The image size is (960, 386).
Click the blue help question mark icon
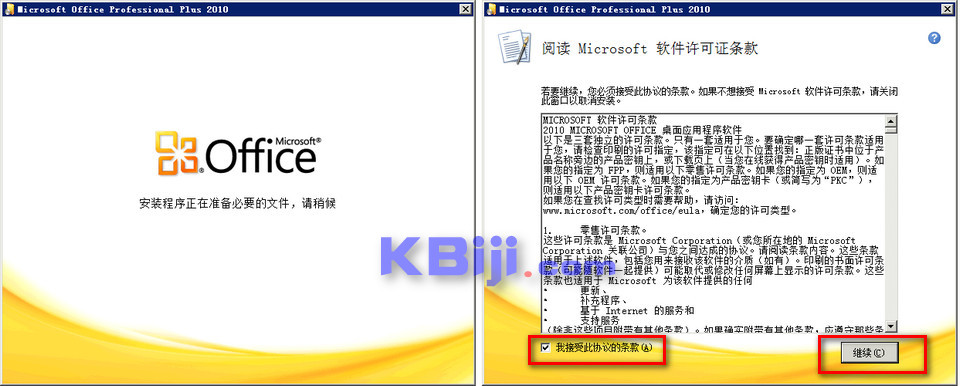[934, 38]
